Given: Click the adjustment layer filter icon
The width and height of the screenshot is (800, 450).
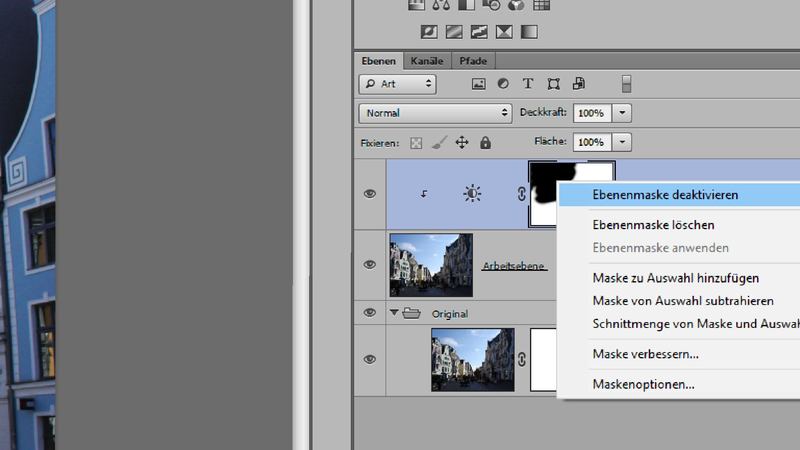Looking at the screenshot, I should (x=503, y=84).
